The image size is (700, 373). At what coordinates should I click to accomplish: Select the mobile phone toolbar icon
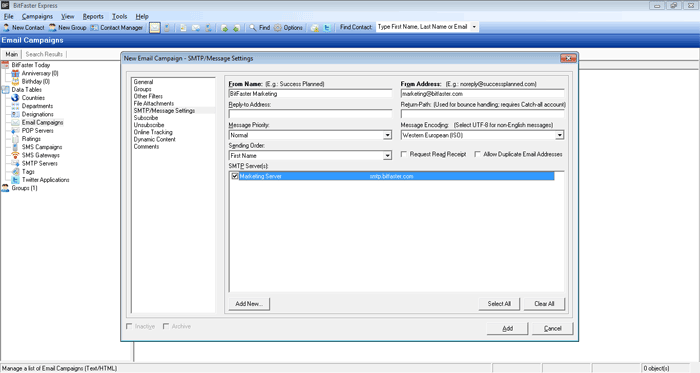pyautogui.click(x=167, y=28)
